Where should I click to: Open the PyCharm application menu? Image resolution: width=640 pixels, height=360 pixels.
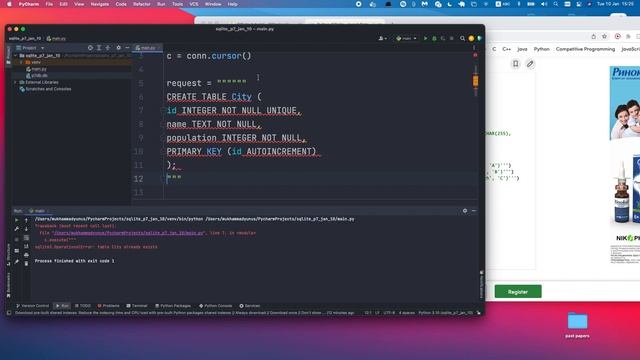click(x=29, y=4)
